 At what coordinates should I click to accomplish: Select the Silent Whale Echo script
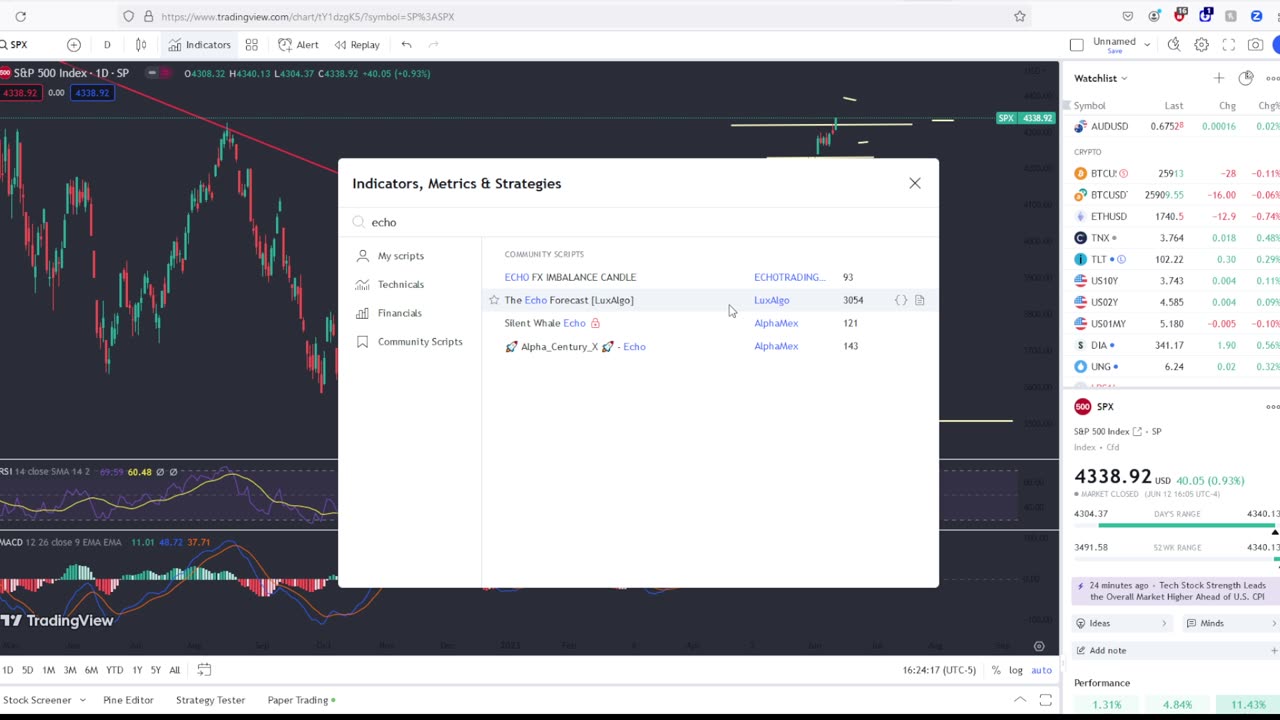point(545,323)
